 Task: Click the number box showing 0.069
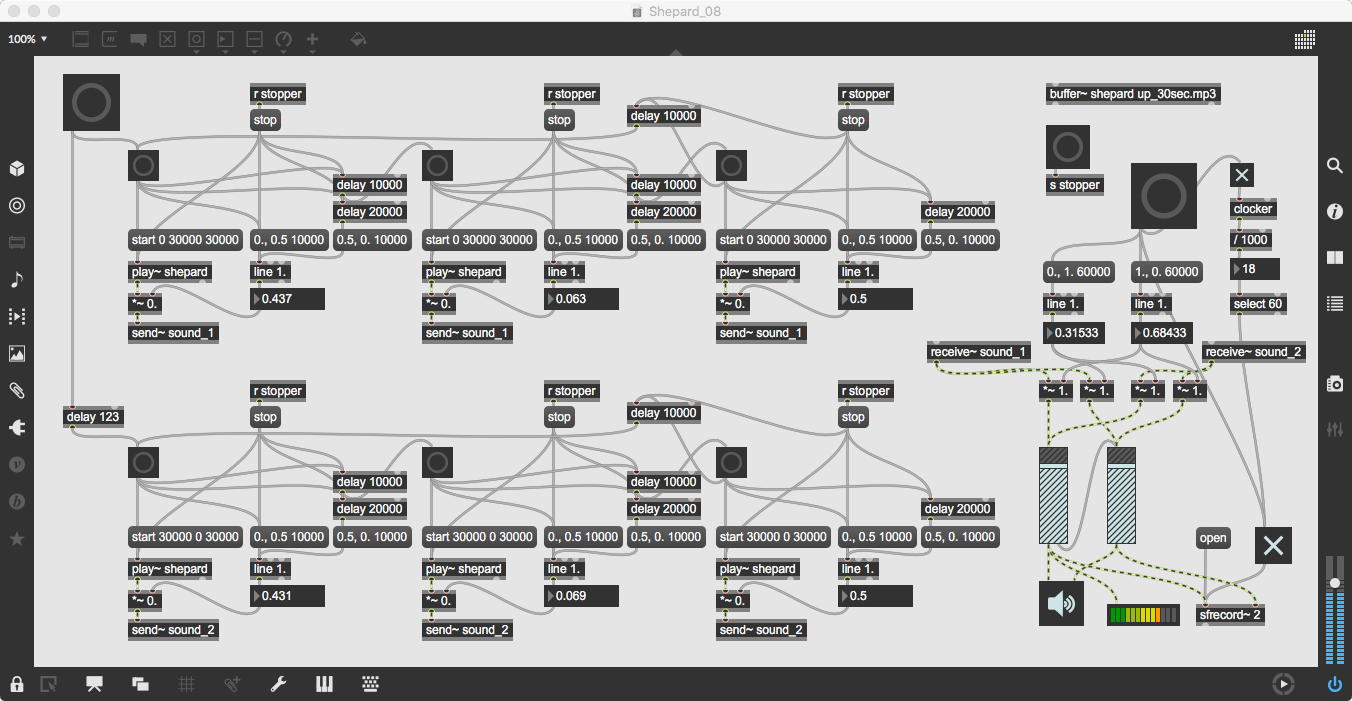click(582, 596)
